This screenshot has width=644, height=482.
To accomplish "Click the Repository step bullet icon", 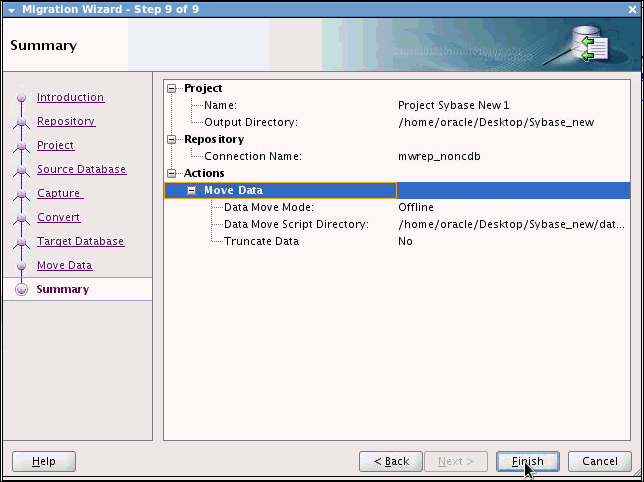I will coord(21,122).
